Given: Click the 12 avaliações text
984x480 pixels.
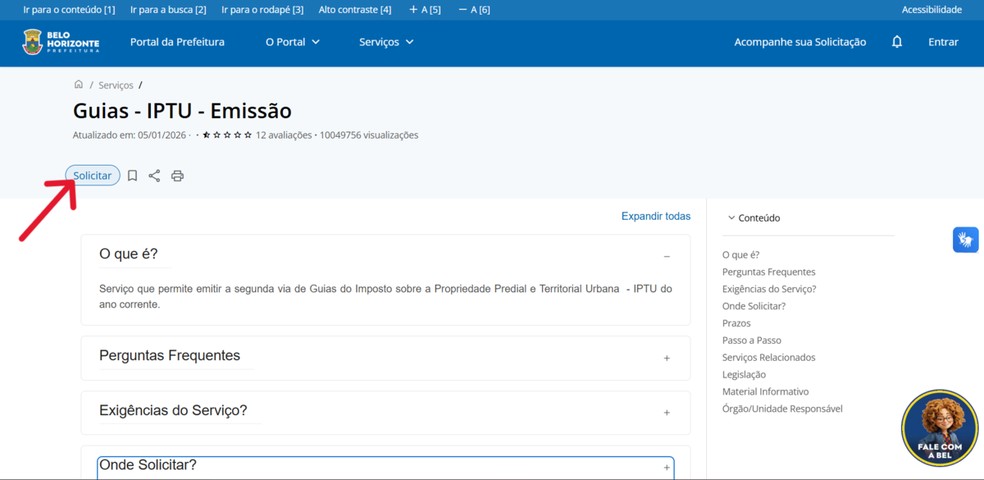Looking at the screenshot, I should (x=283, y=135).
